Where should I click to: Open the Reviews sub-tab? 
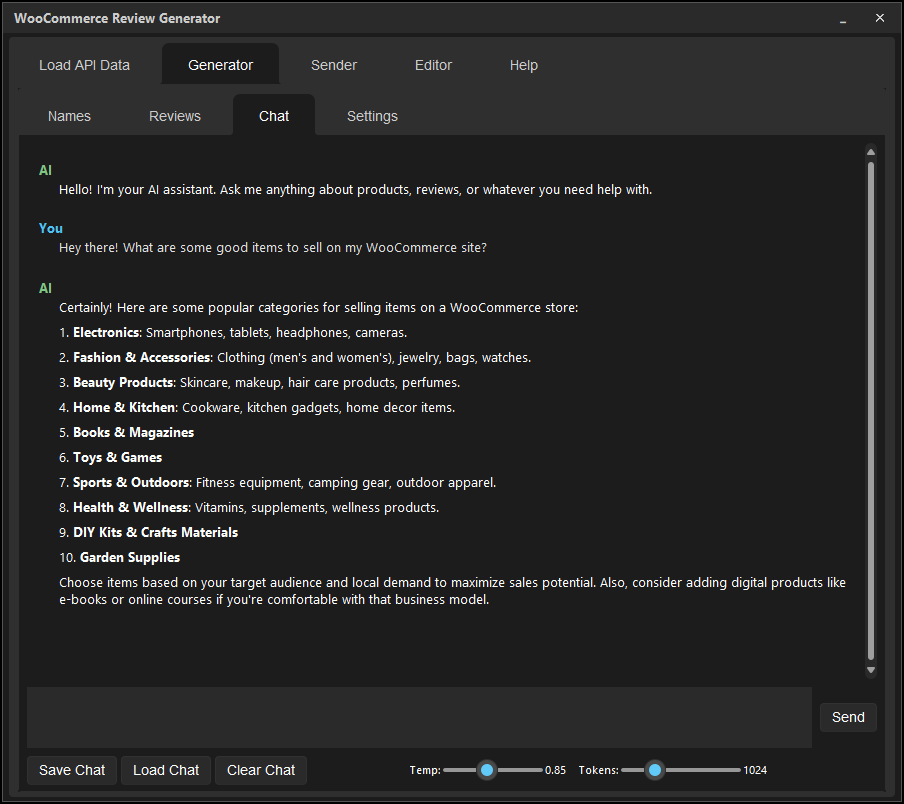coord(175,116)
